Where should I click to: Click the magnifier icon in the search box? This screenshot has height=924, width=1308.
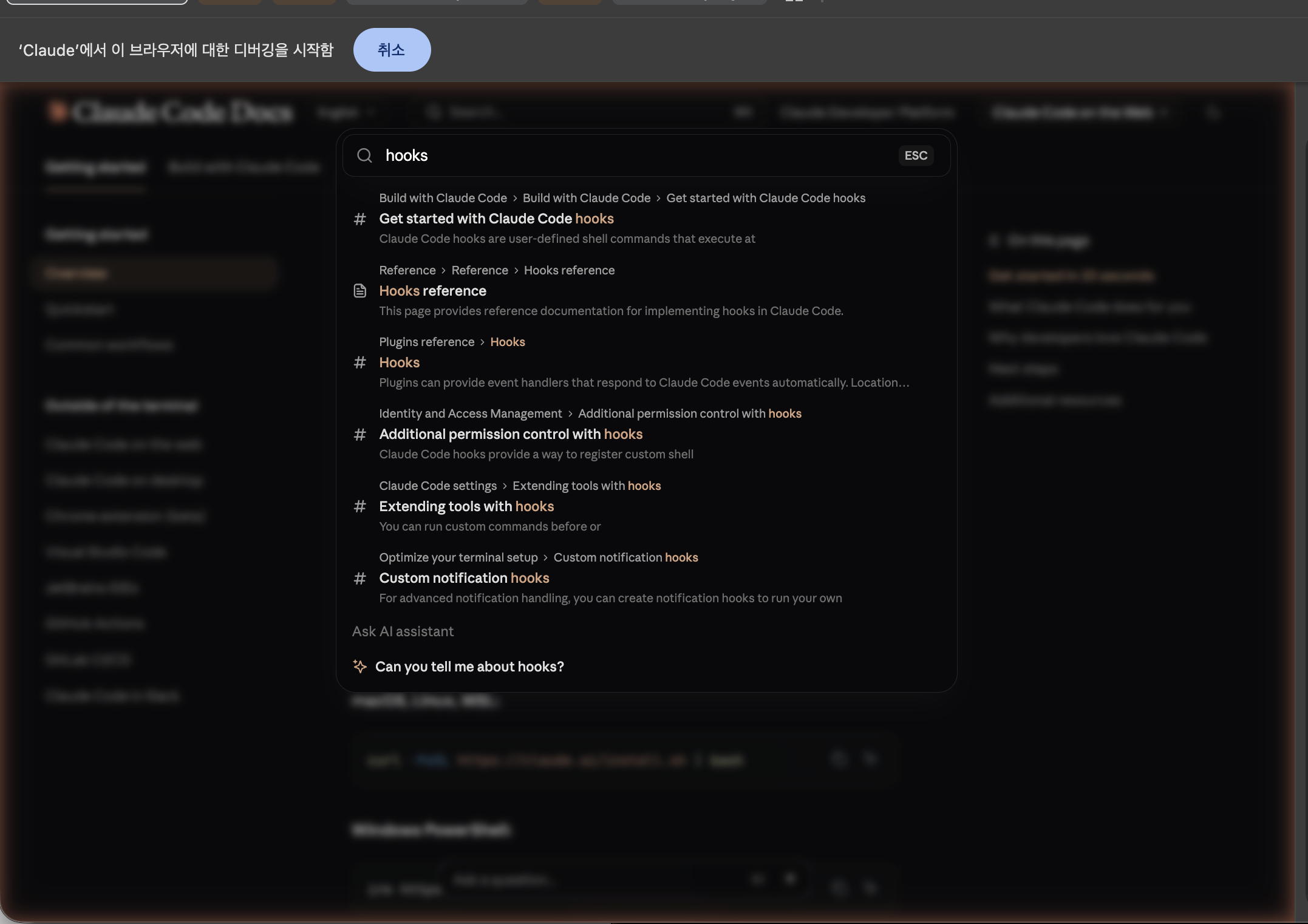(364, 155)
